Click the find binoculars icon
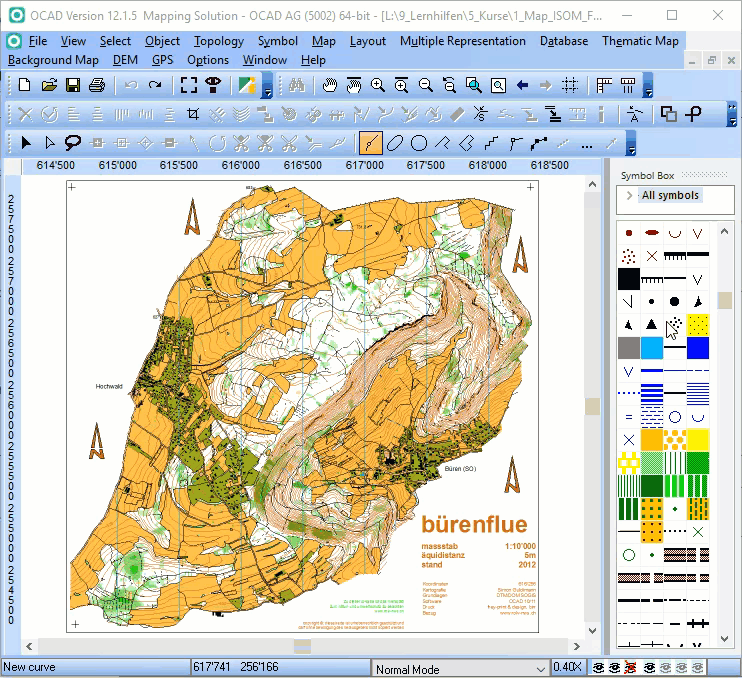 [297, 85]
